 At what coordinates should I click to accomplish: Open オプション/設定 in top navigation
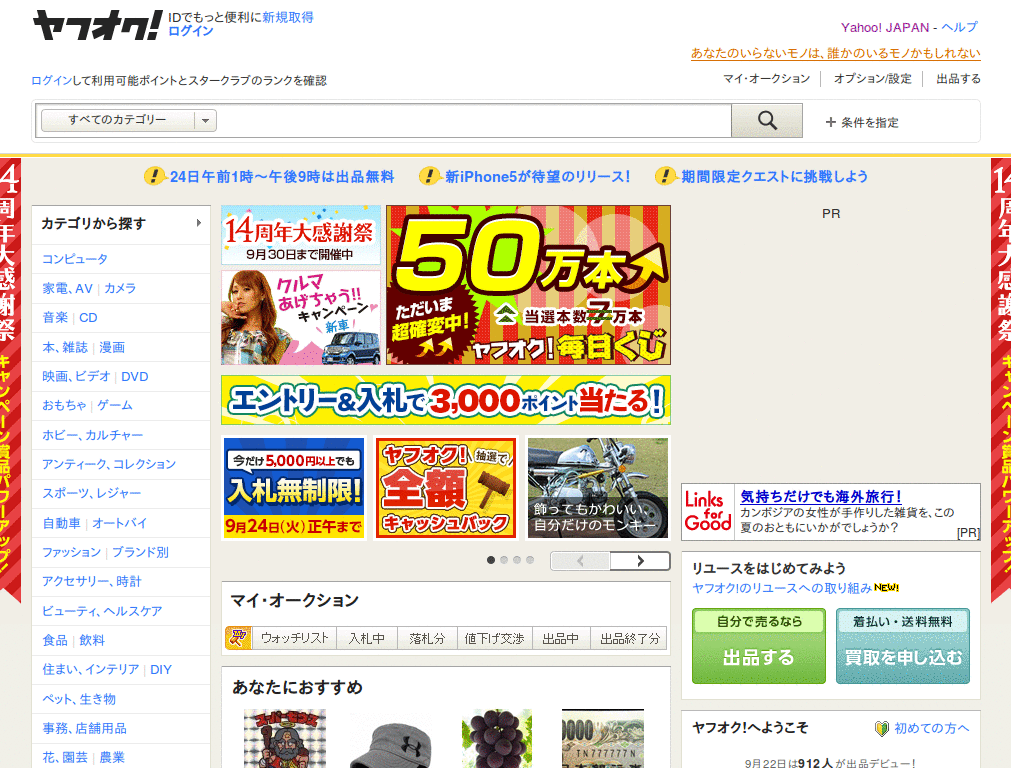coord(872,78)
